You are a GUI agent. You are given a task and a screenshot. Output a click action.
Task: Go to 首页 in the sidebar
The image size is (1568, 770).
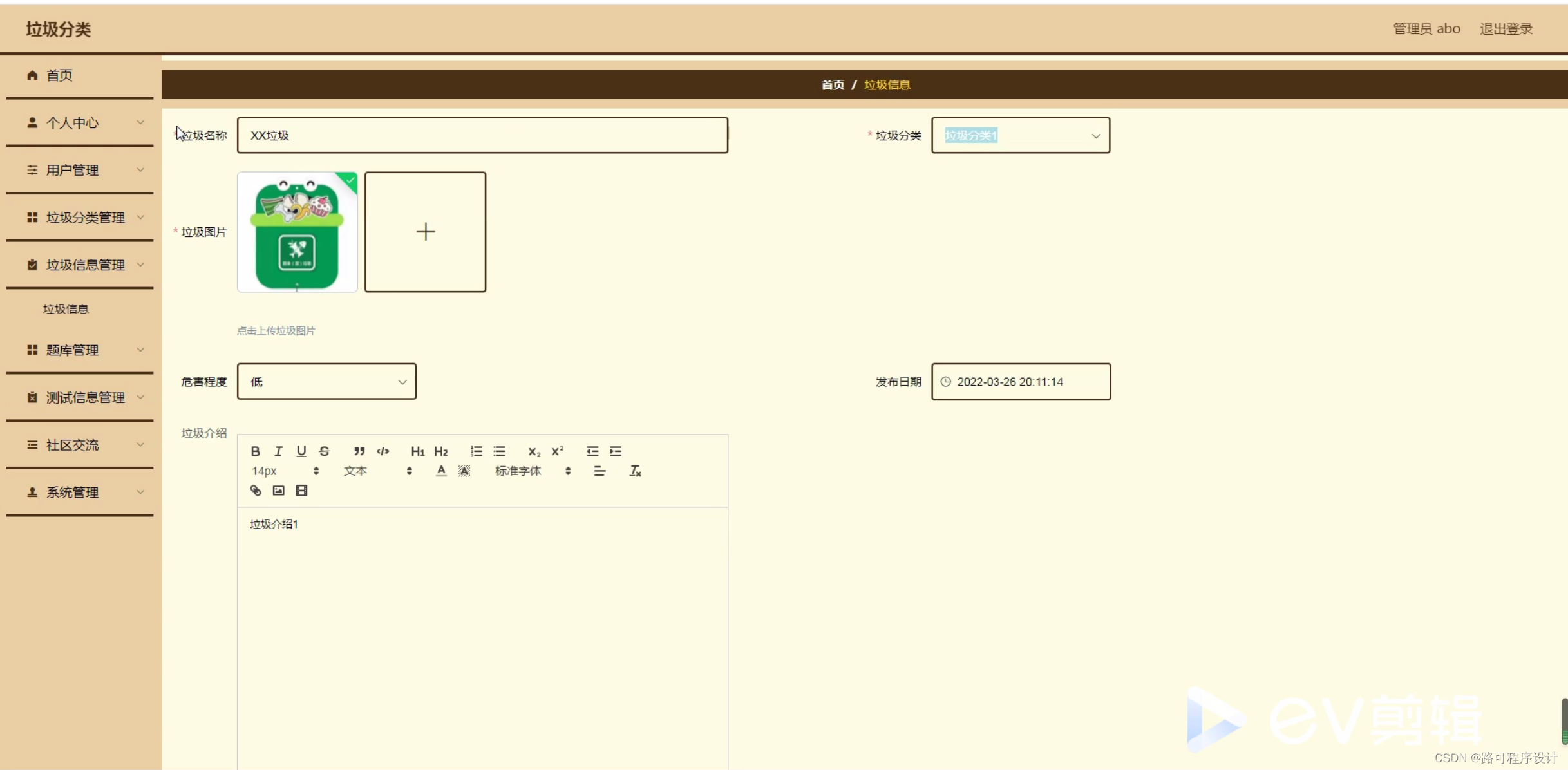pyautogui.click(x=80, y=76)
